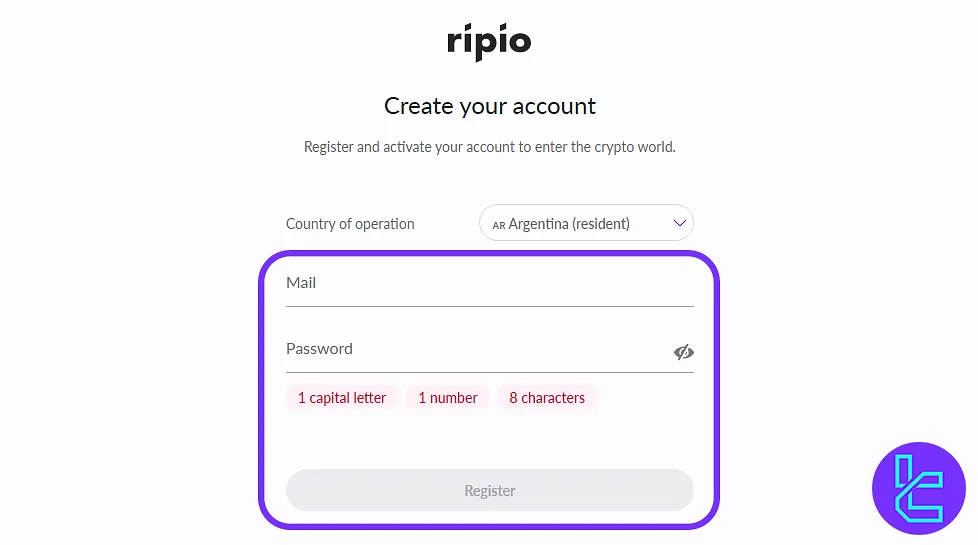Image resolution: width=978 pixels, height=545 pixels.
Task: Toggle password visibility eye icon
Action: [683, 352]
